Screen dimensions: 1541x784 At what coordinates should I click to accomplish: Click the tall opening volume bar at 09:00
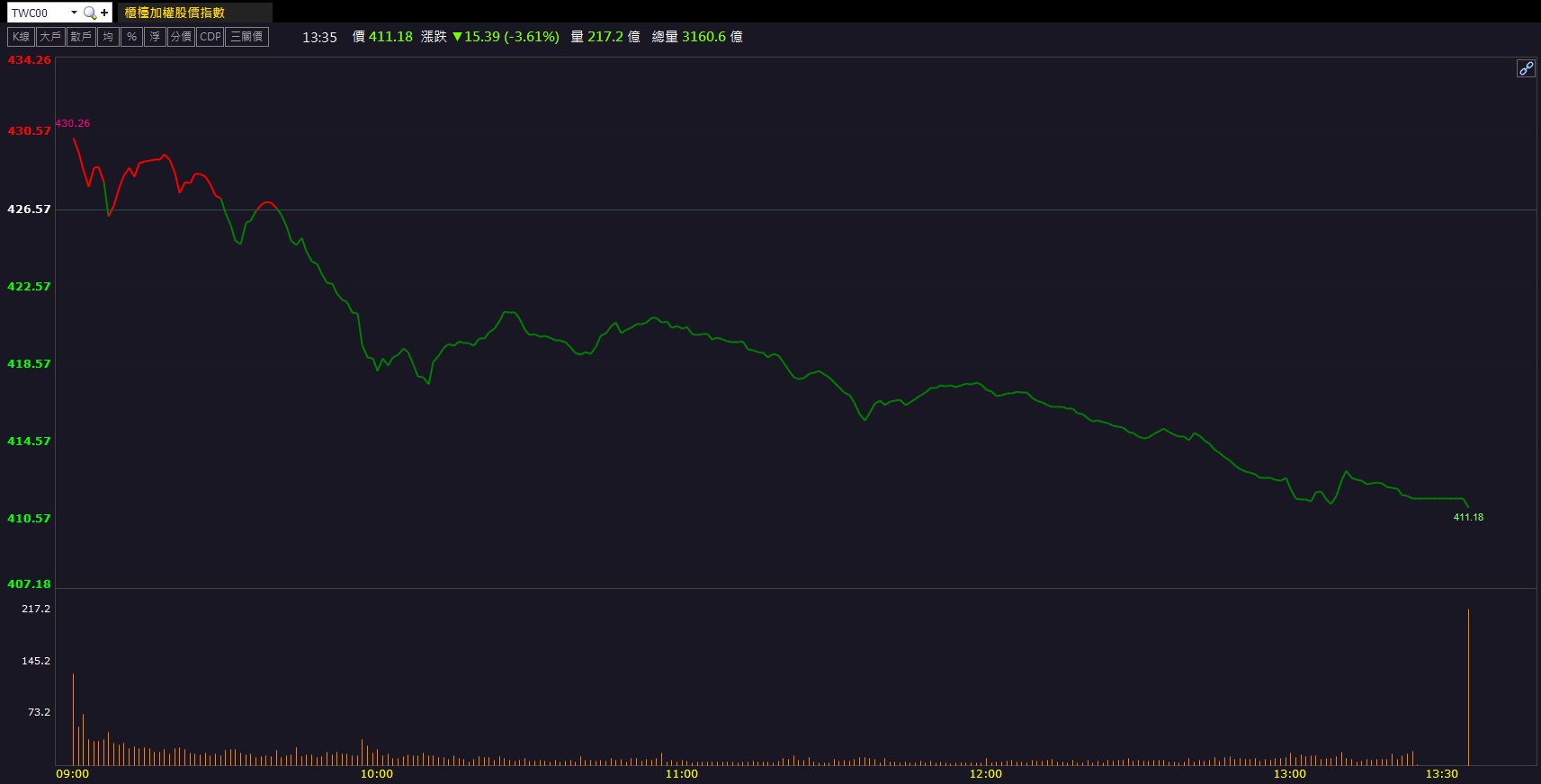click(x=73, y=719)
